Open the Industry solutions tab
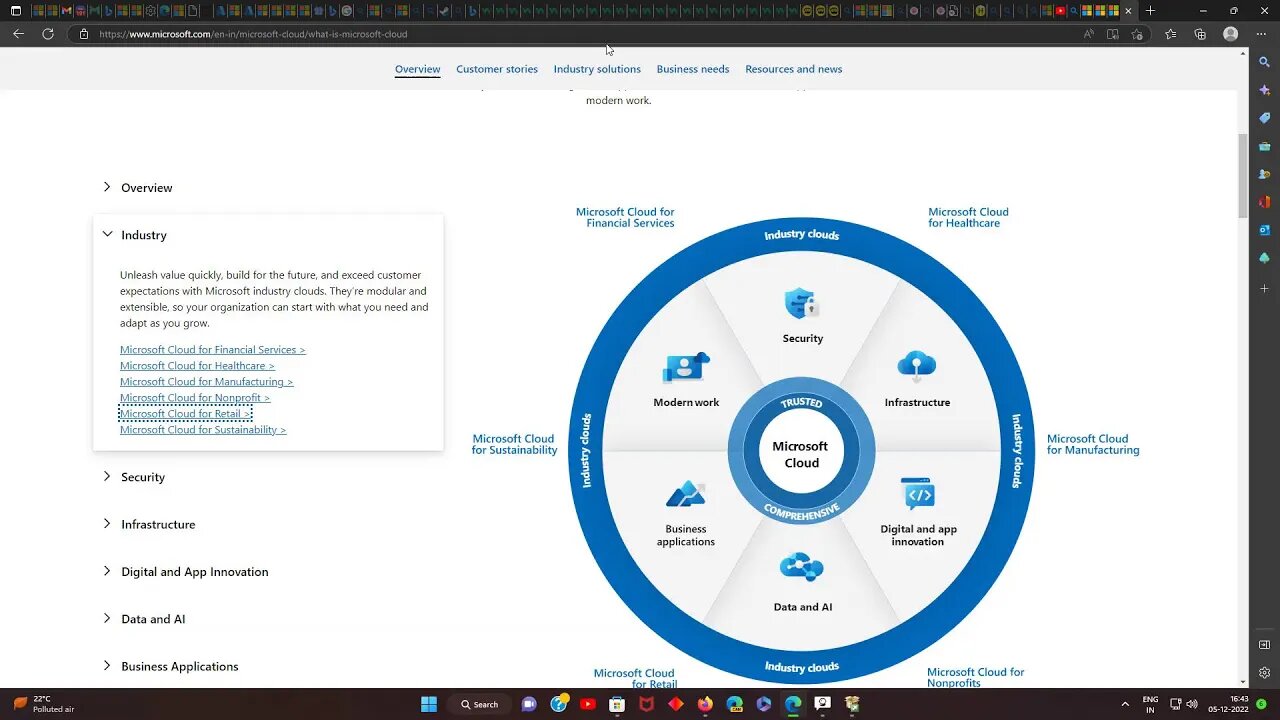1280x720 pixels. point(597,69)
